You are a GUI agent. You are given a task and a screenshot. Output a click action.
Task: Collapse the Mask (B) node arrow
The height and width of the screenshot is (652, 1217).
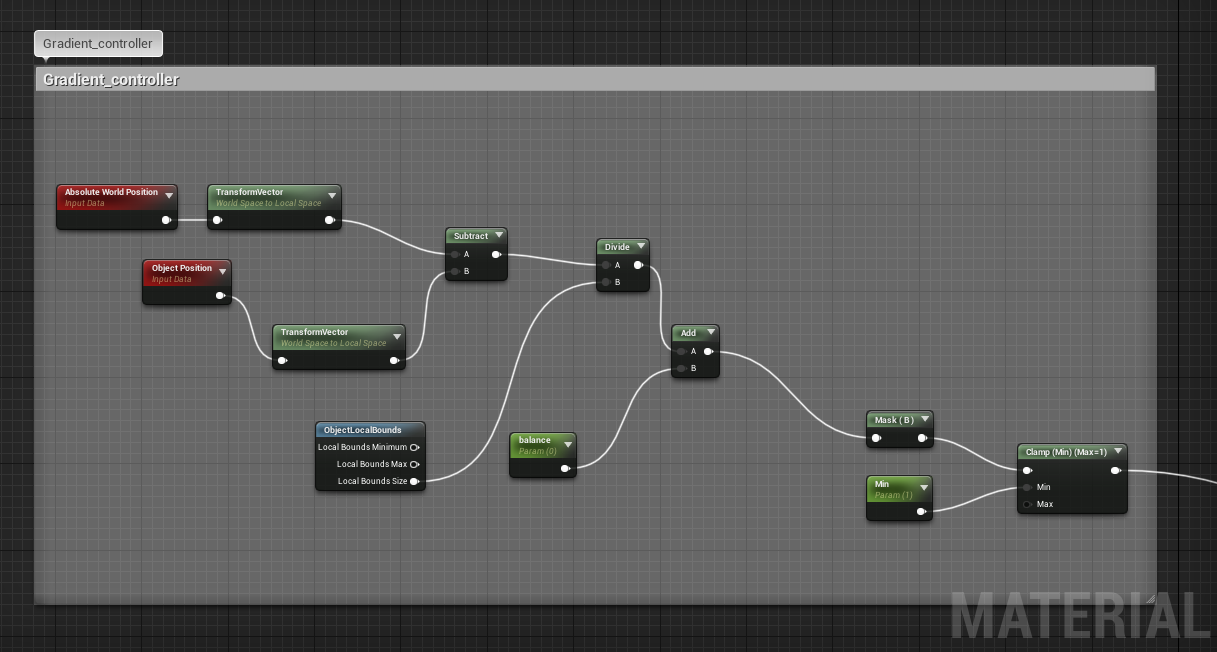click(x=924, y=420)
